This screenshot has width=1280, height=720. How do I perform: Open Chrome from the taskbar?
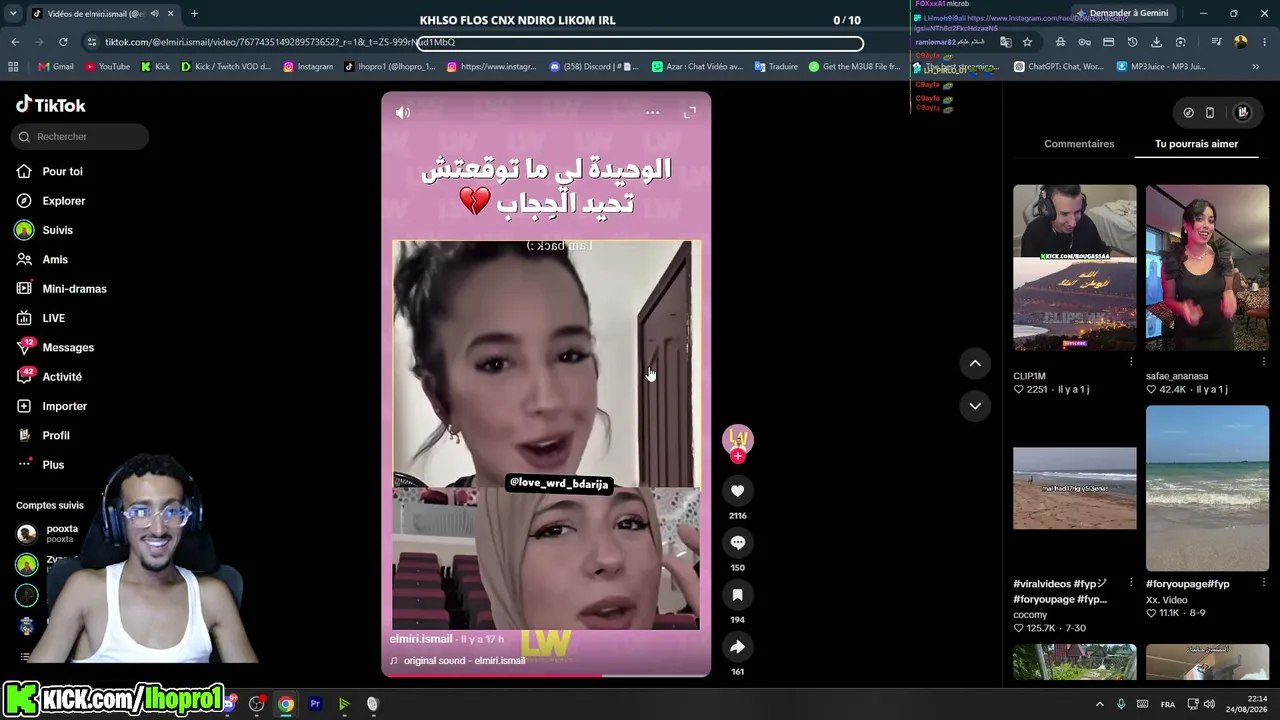[x=286, y=704]
